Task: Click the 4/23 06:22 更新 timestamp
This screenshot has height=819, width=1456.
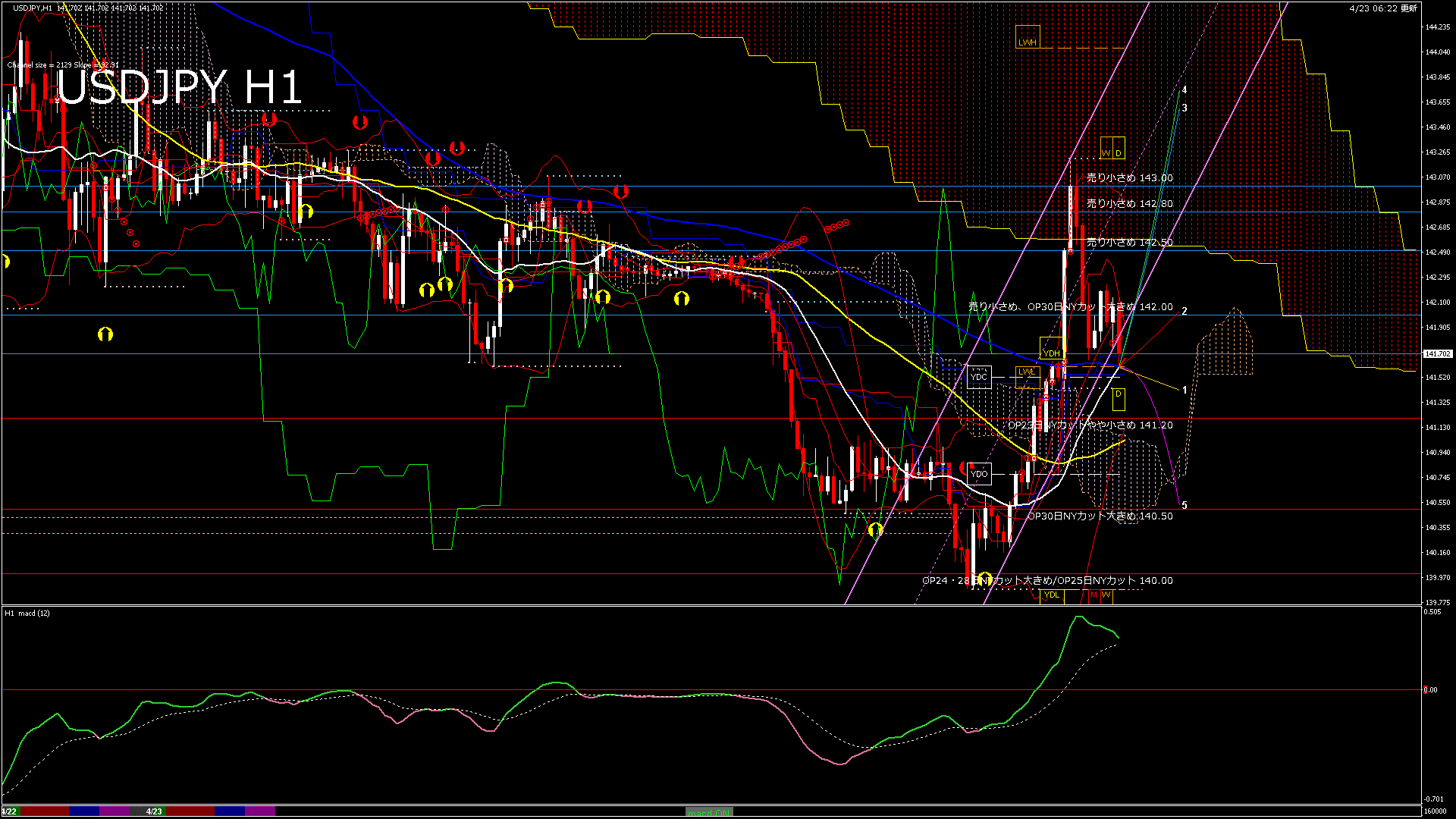Action: point(1382,8)
